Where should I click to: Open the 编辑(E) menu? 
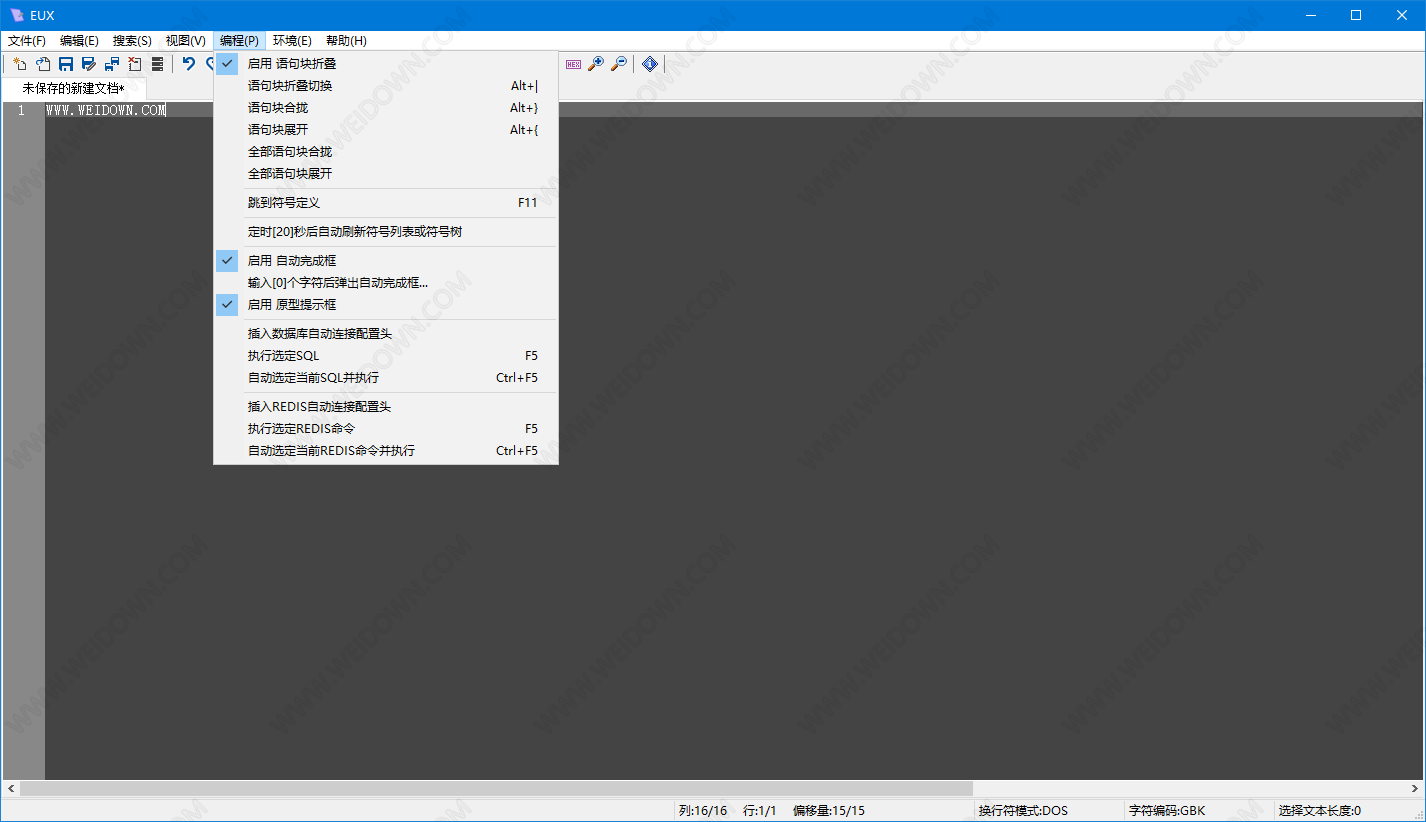pyautogui.click(x=79, y=41)
